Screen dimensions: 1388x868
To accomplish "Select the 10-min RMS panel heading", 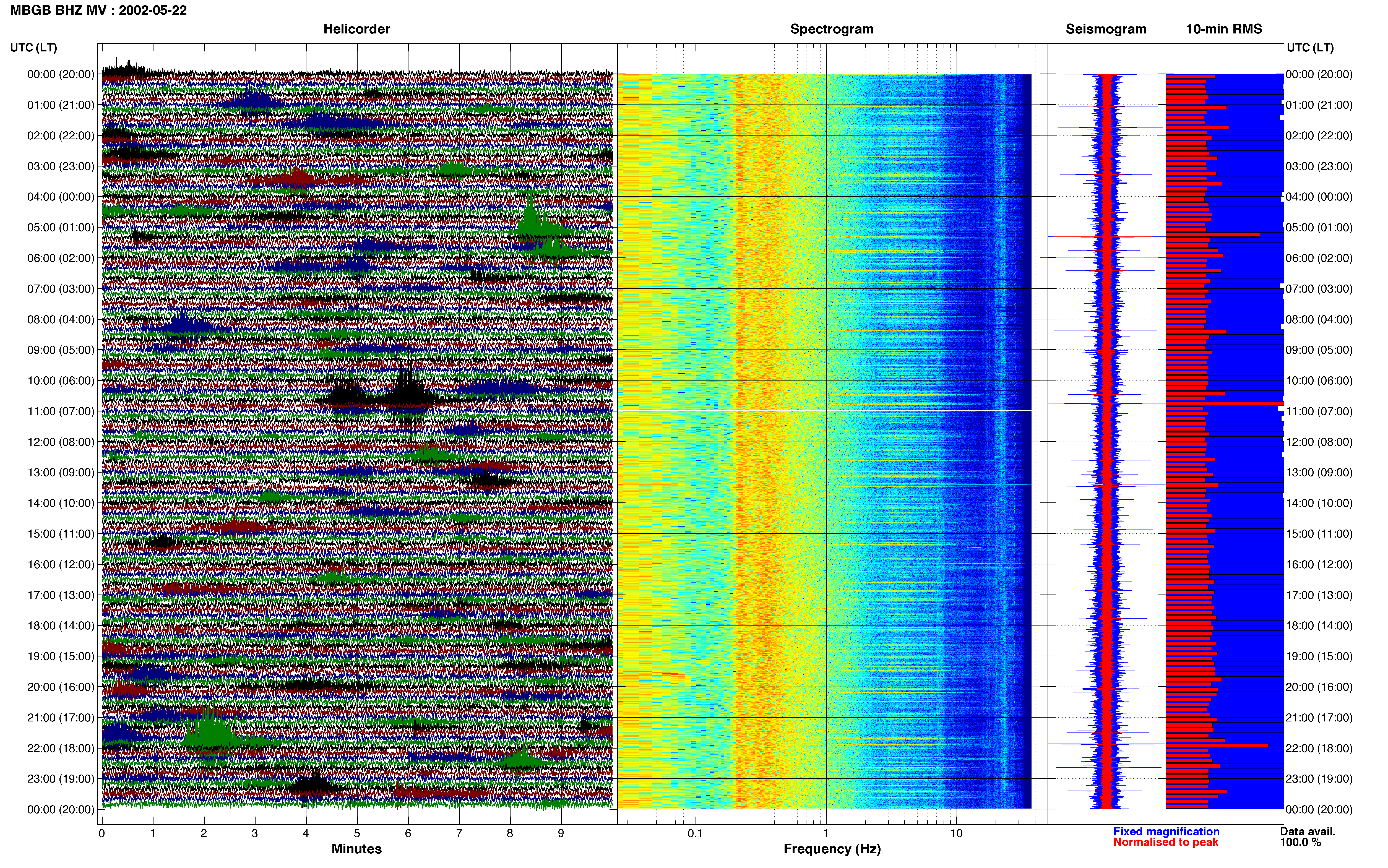I will point(1224,29).
